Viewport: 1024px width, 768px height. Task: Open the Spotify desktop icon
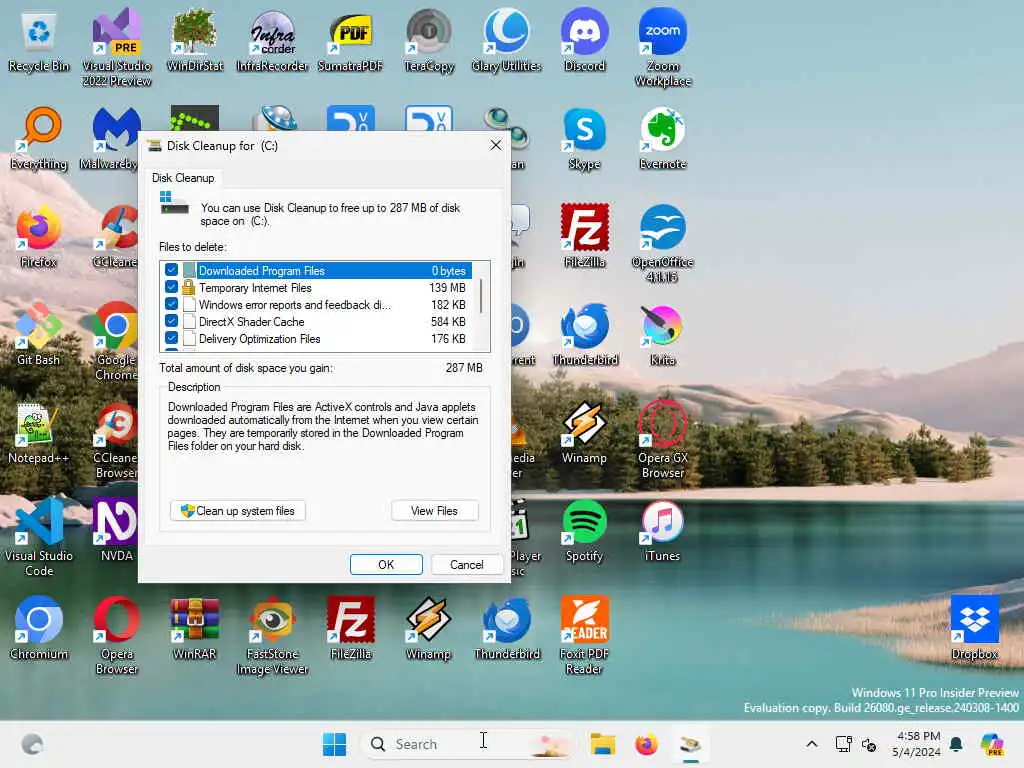pos(584,530)
